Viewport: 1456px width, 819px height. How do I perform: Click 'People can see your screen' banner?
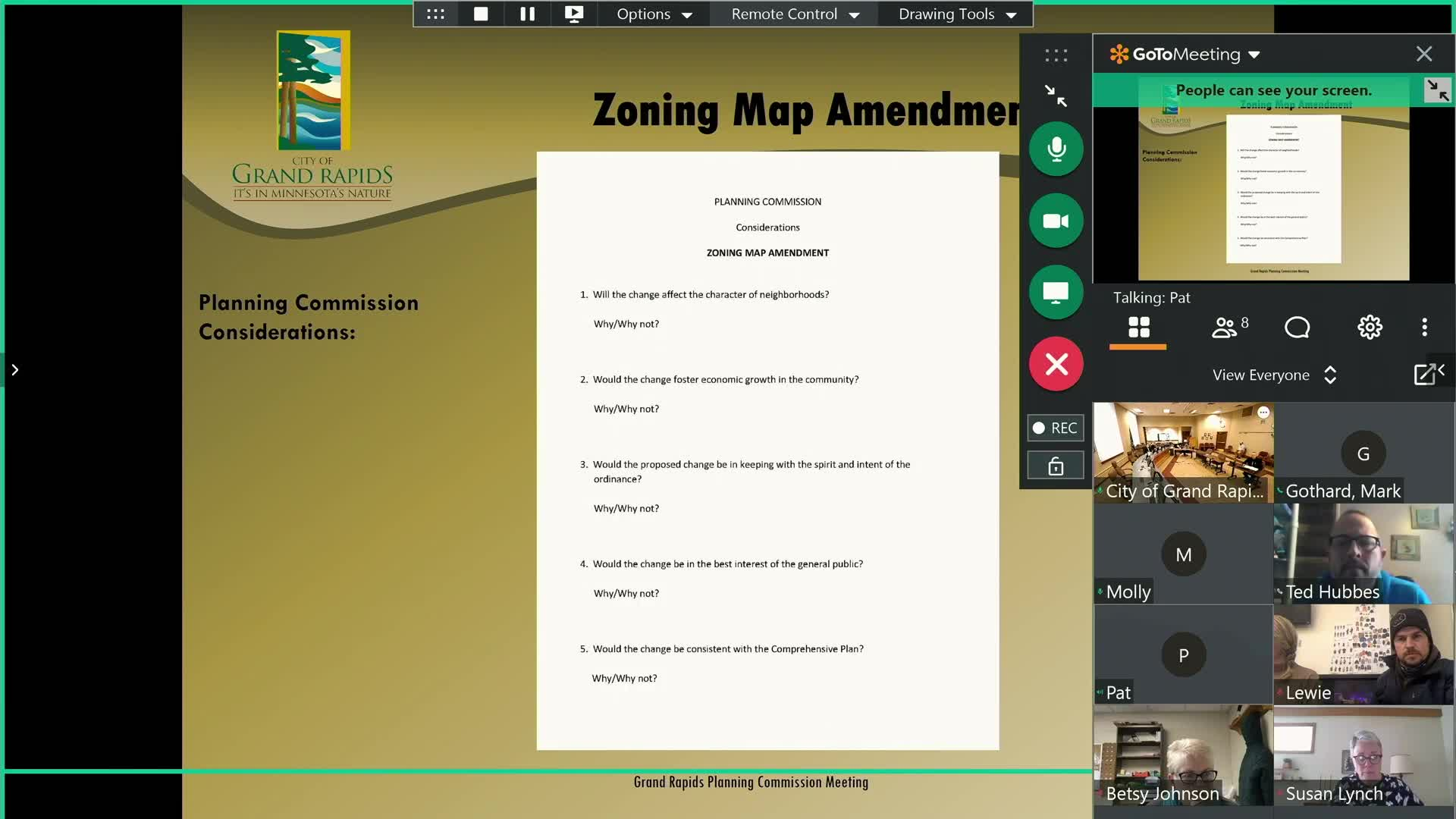point(1273,90)
